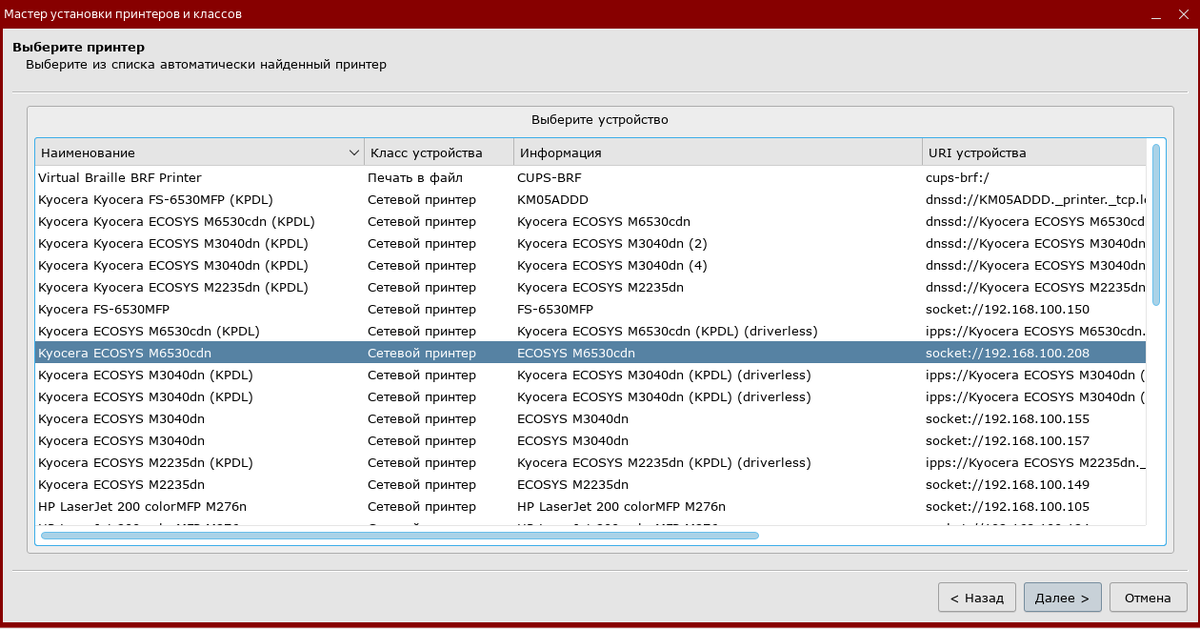Select Kyocera Kyocera ECOSYS M6530cdn (KPDL) name
Image resolution: width=1200 pixels, height=629 pixels.
coord(177,221)
